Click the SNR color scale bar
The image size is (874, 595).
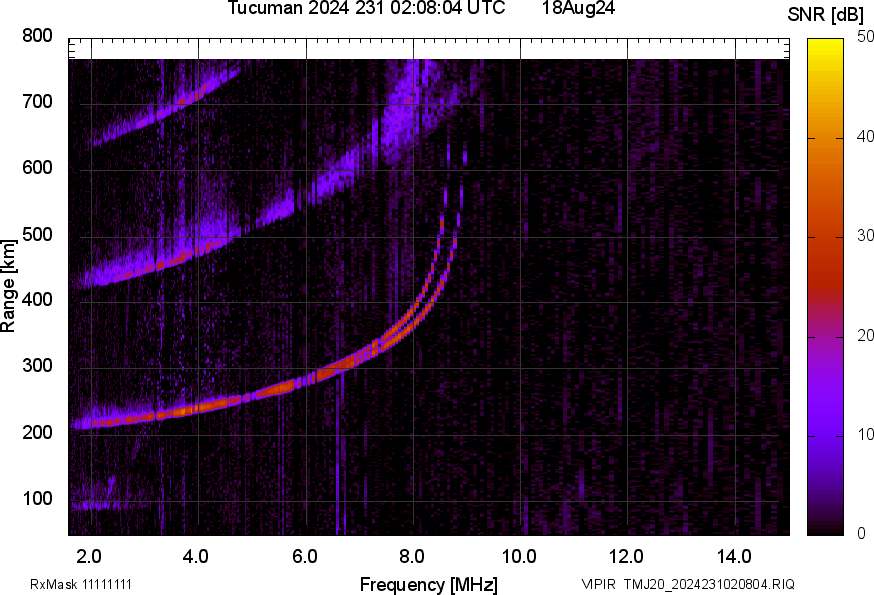click(x=825, y=287)
